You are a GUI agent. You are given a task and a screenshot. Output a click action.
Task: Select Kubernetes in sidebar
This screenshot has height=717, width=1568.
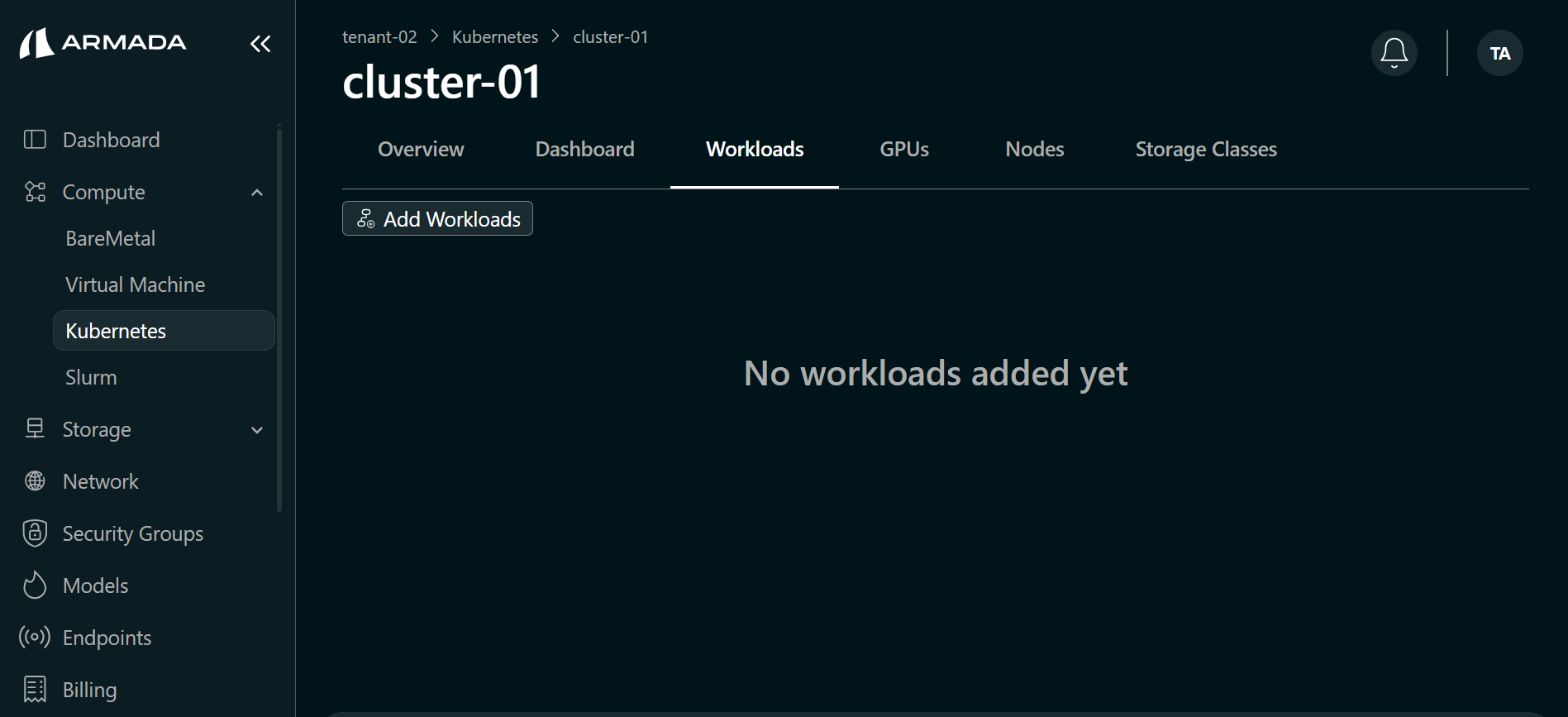point(164,331)
